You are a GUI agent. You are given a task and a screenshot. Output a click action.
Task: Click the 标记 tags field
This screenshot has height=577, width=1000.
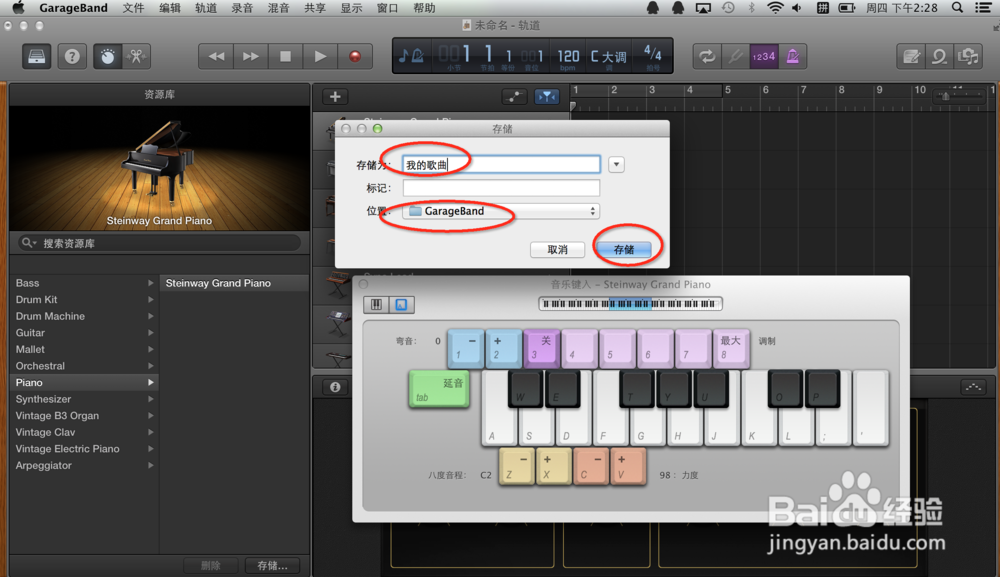click(x=501, y=188)
